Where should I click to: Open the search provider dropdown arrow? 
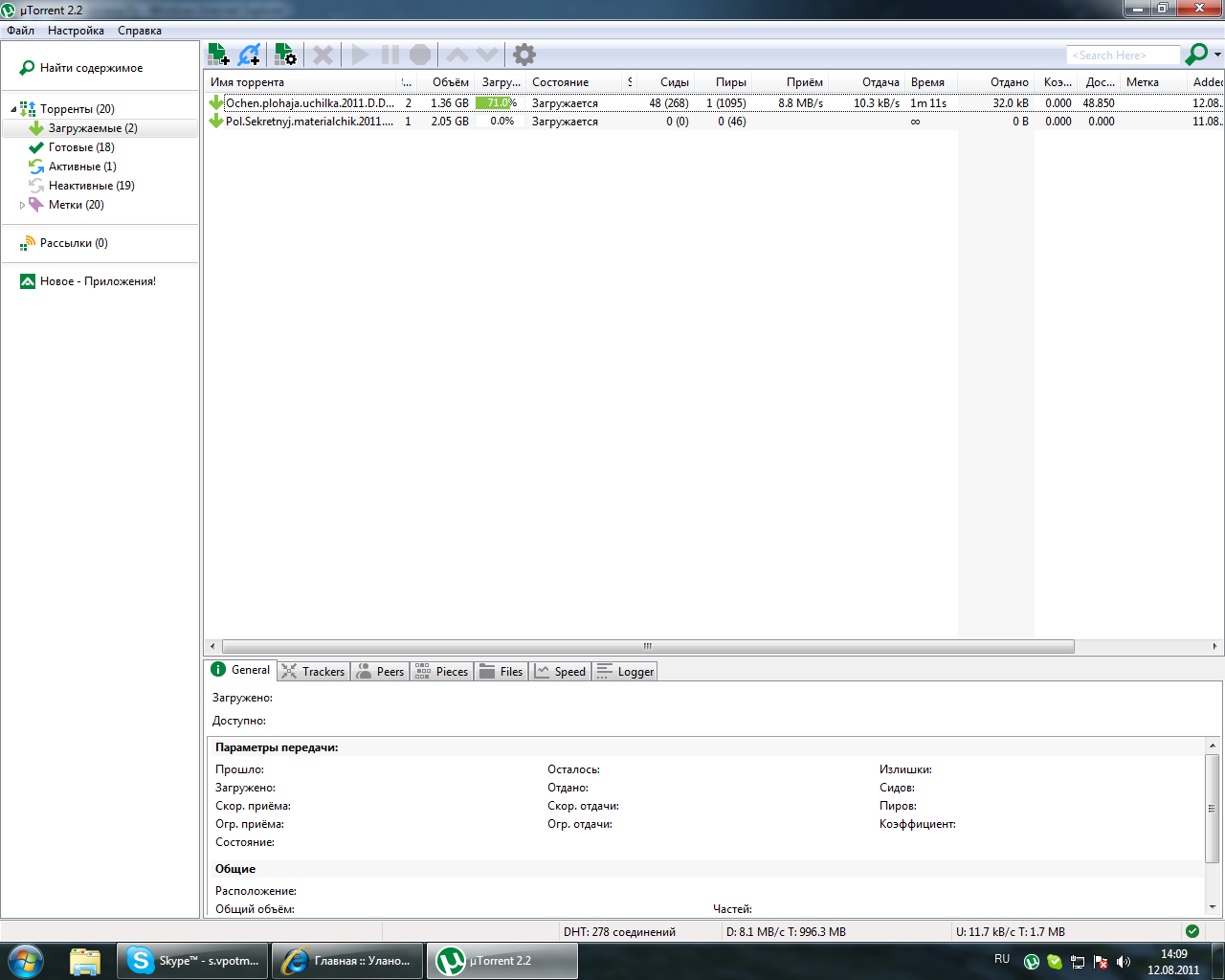(x=1217, y=56)
